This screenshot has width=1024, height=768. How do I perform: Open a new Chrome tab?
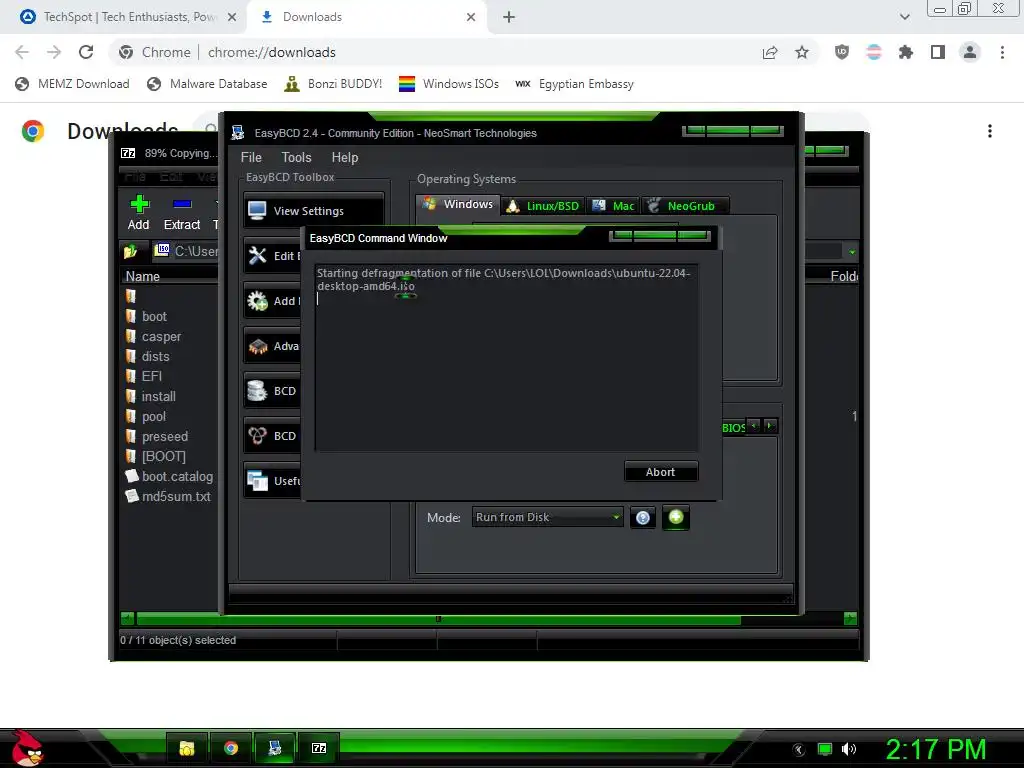(509, 17)
